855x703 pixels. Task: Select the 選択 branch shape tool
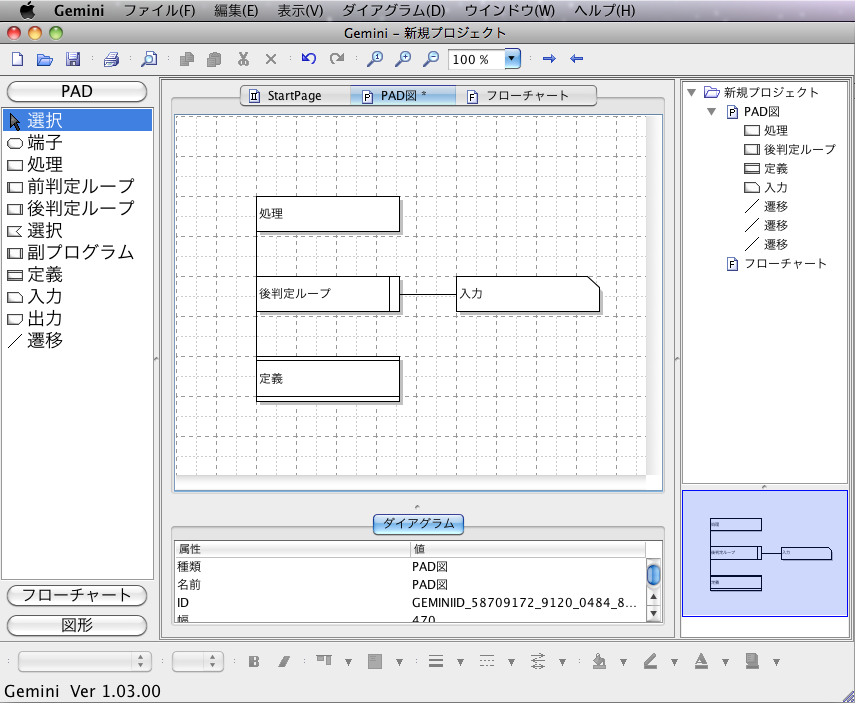pyautogui.click(x=77, y=230)
